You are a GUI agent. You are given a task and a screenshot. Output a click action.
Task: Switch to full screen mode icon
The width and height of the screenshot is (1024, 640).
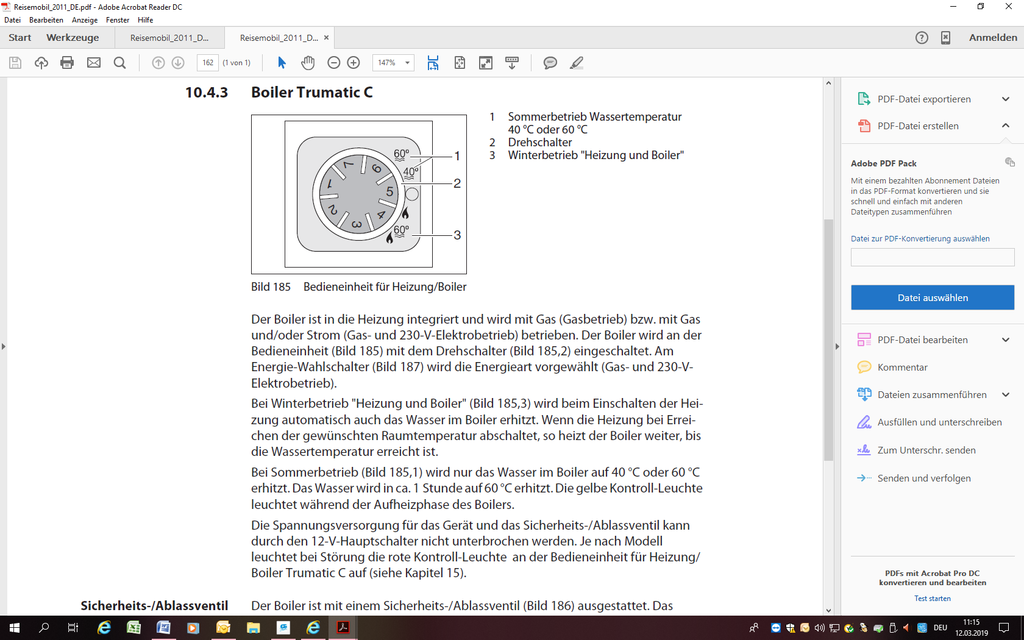click(x=486, y=63)
